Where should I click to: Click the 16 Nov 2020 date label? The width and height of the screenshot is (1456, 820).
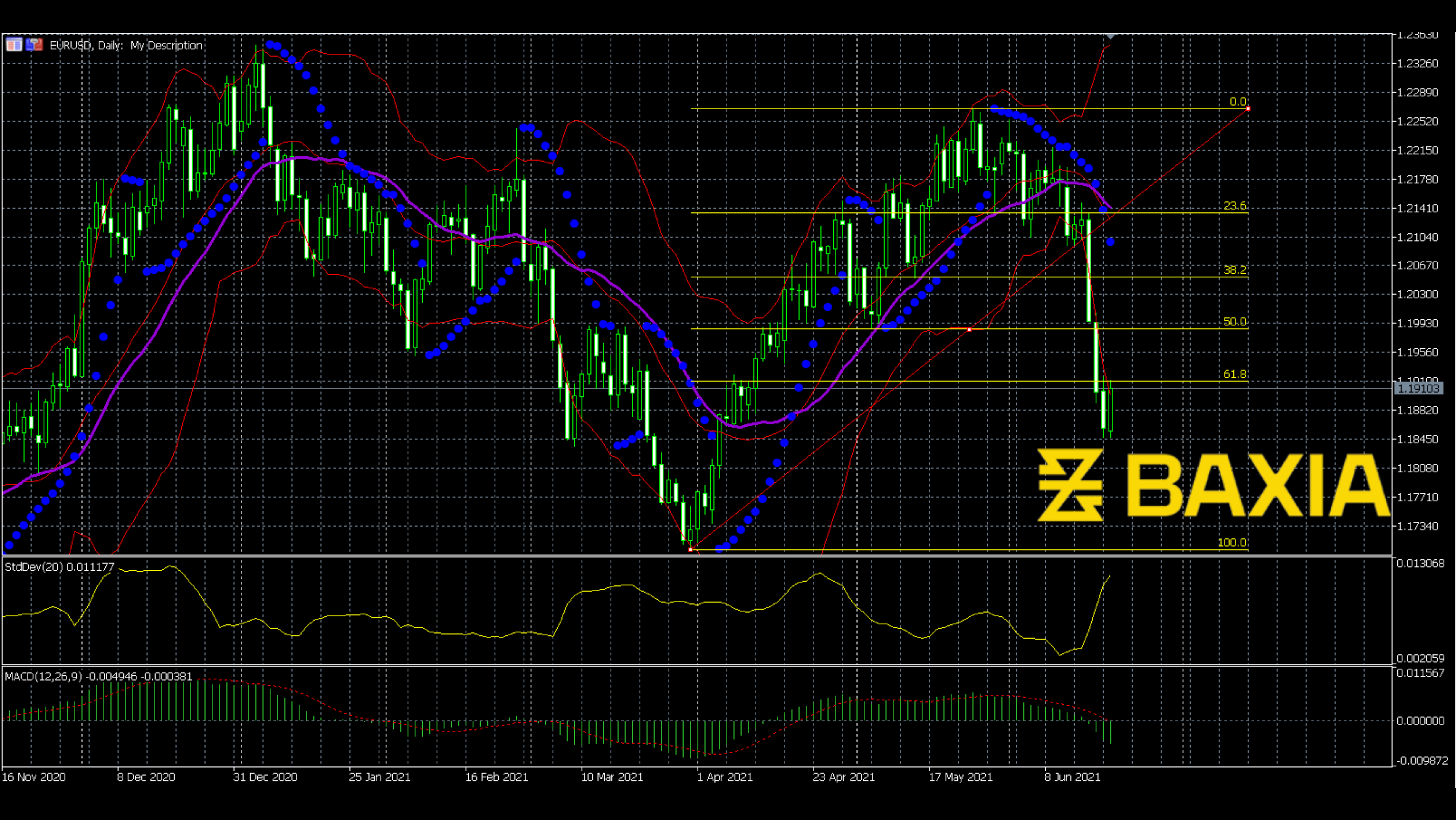click(x=34, y=777)
